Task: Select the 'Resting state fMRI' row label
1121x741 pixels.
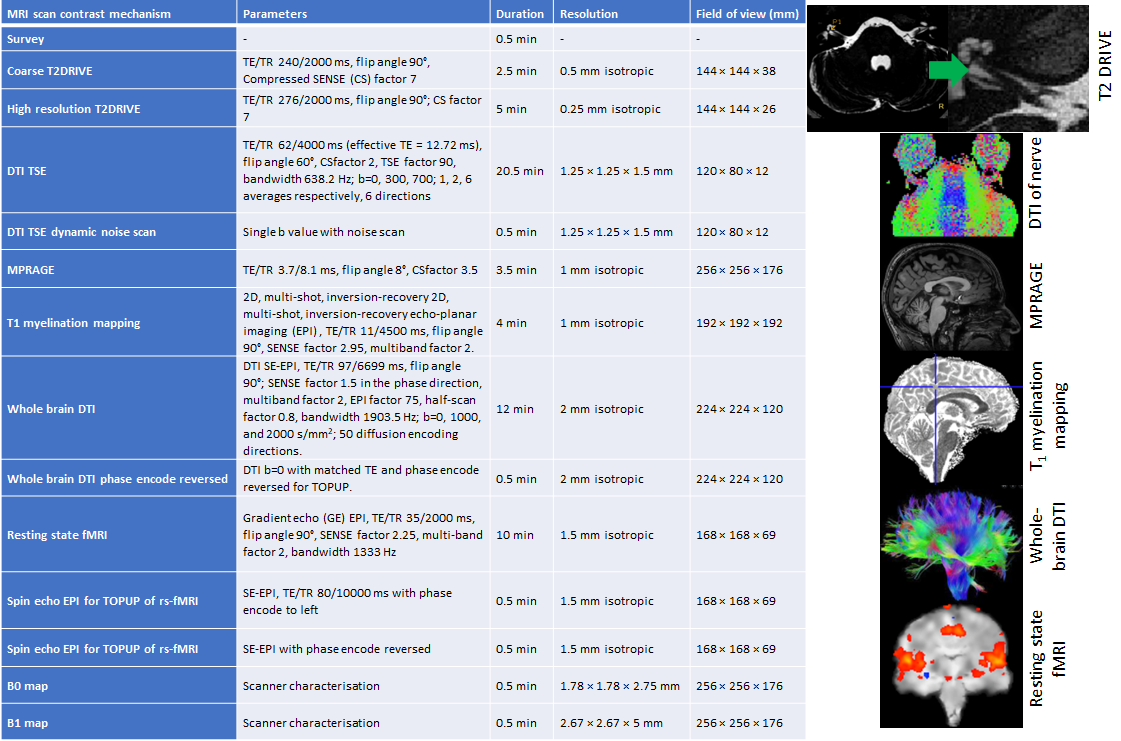Action: tap(55, 535)
